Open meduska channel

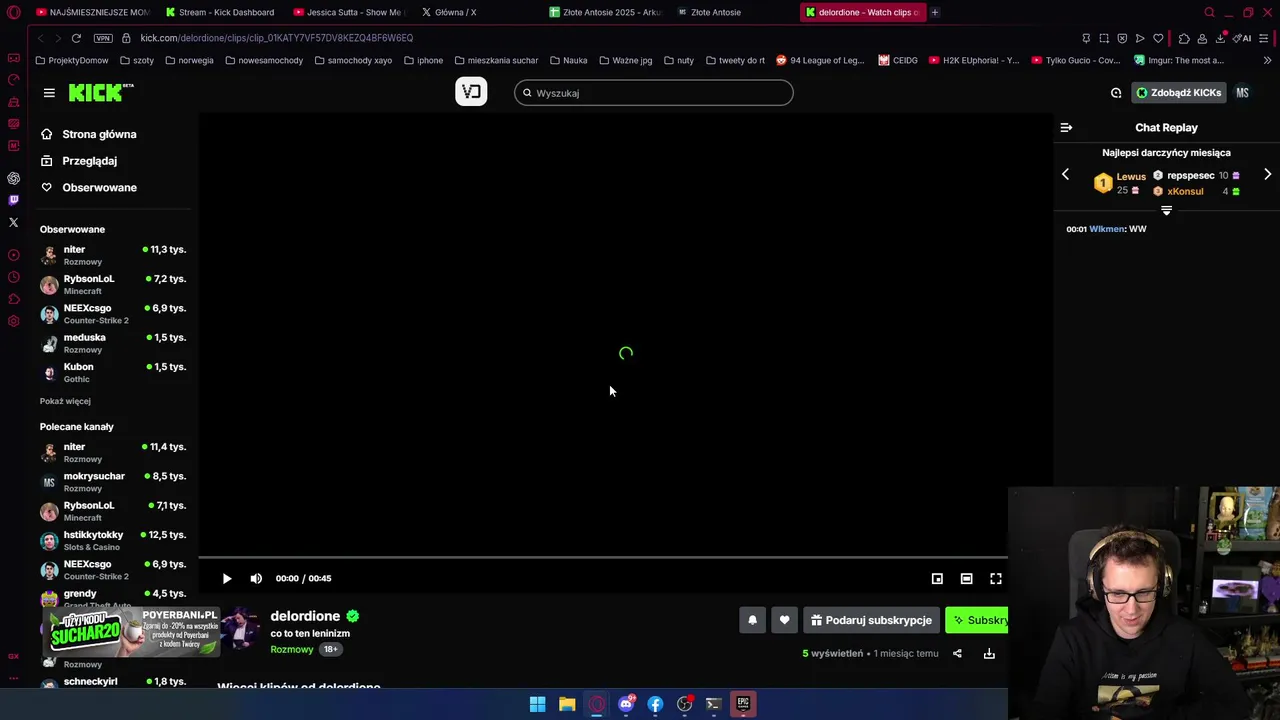click(113, 343)
